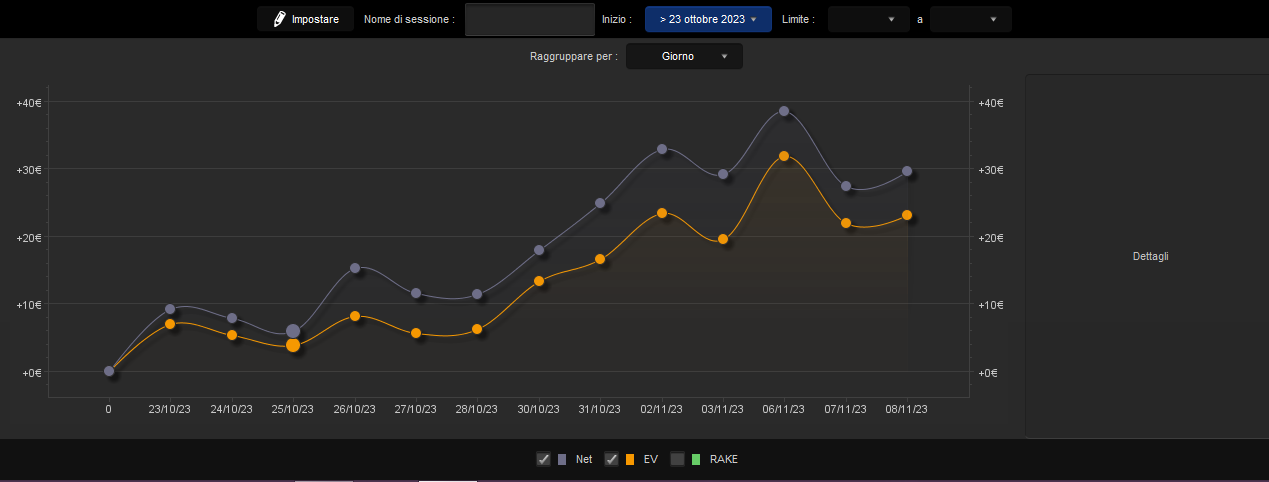Select the Net data point at 06/11/23
This screenshot has height=482, width=1269.
784,111
